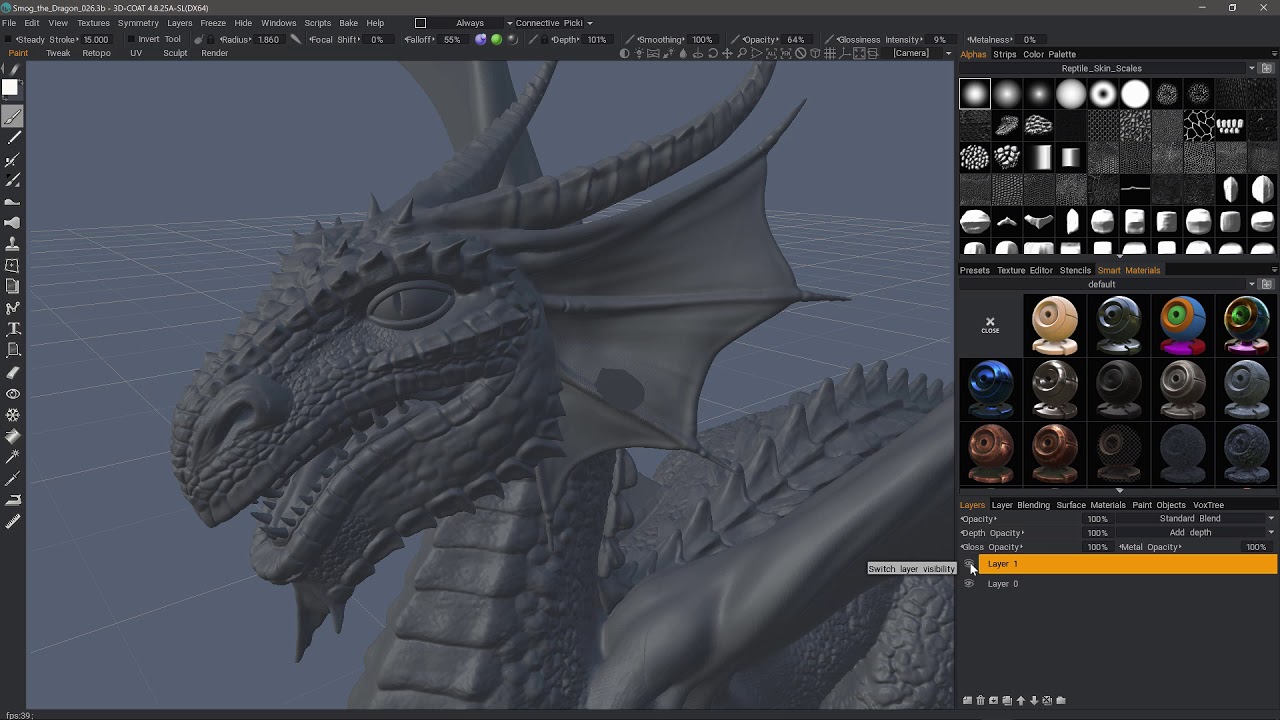Select the green sphere paint channel icon

(496, 40)
